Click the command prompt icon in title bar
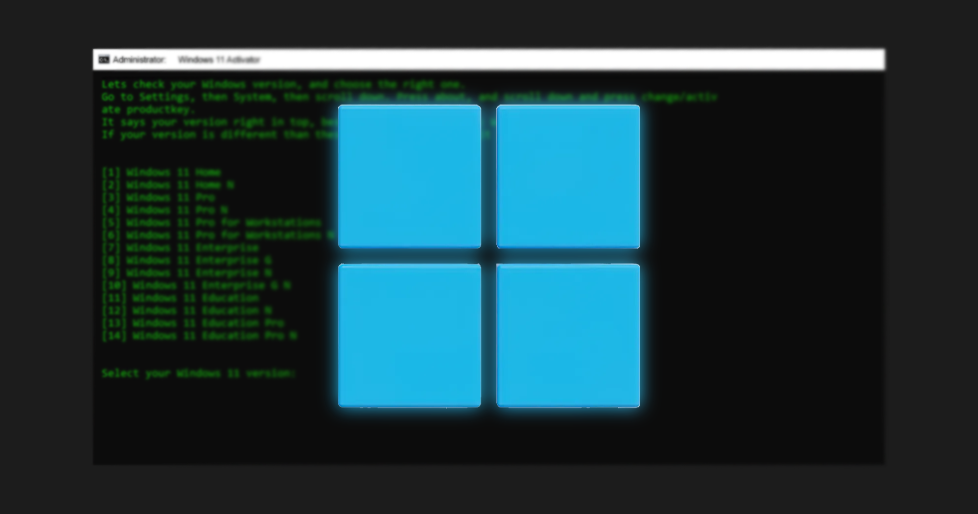This screenshot has width=978, height=514. (104, 60)
